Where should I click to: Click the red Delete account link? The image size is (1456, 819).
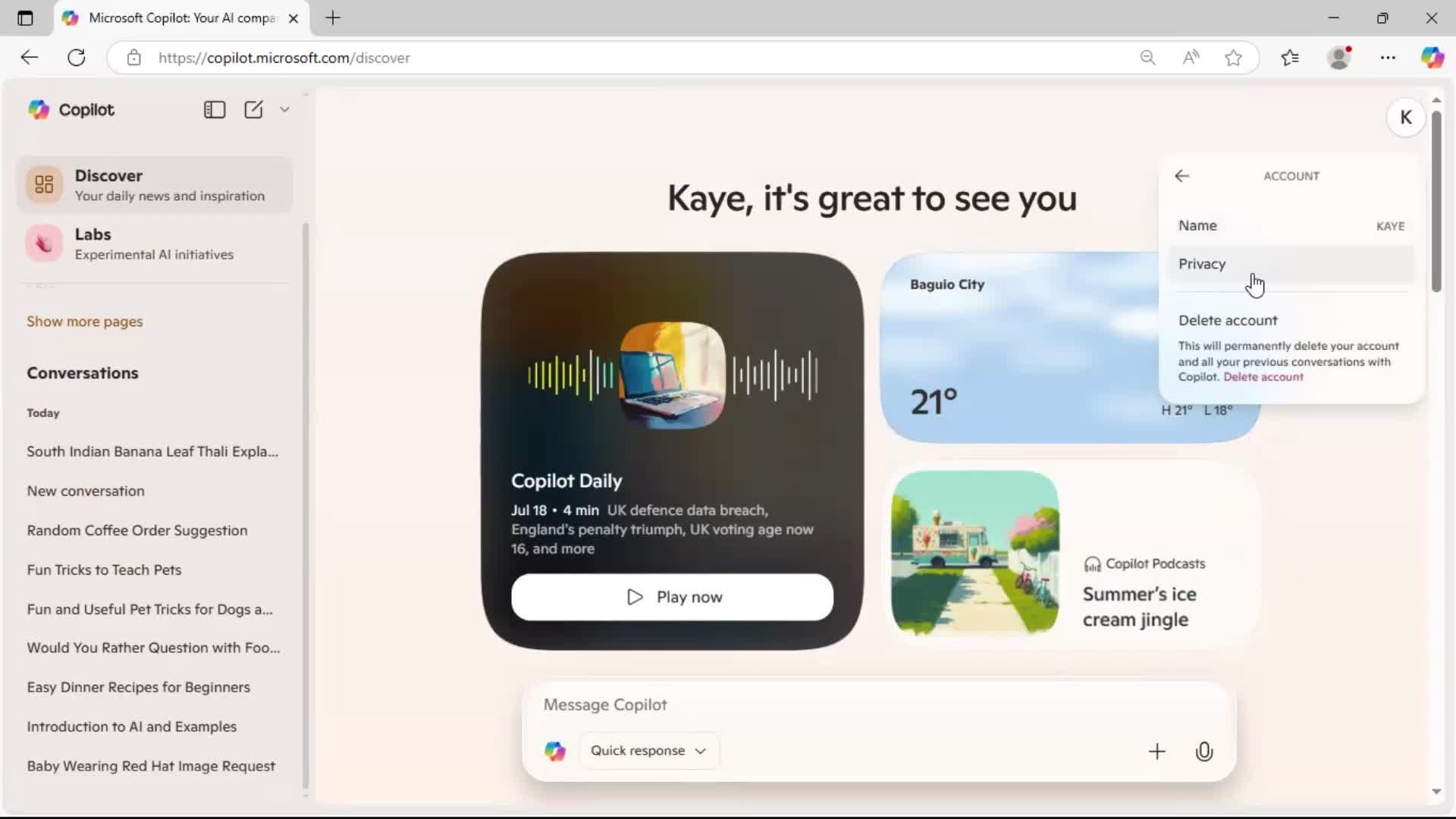coord(1263,377)
